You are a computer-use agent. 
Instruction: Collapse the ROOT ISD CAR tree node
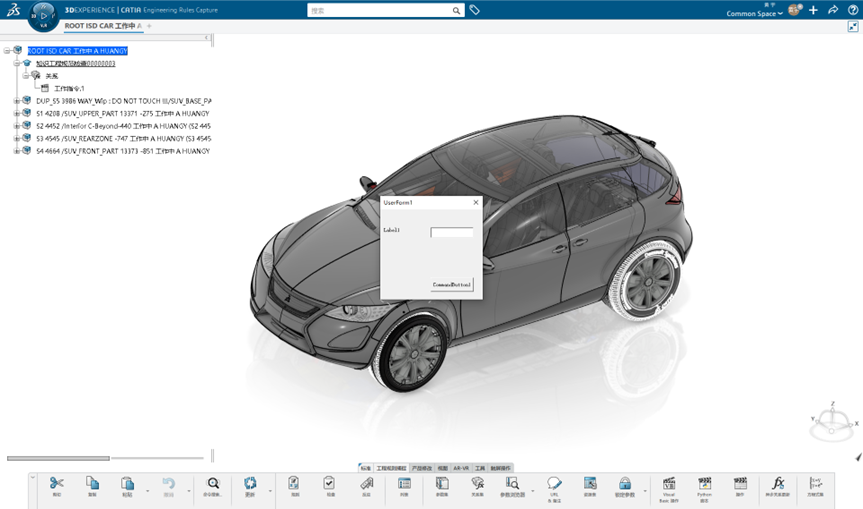7,51
